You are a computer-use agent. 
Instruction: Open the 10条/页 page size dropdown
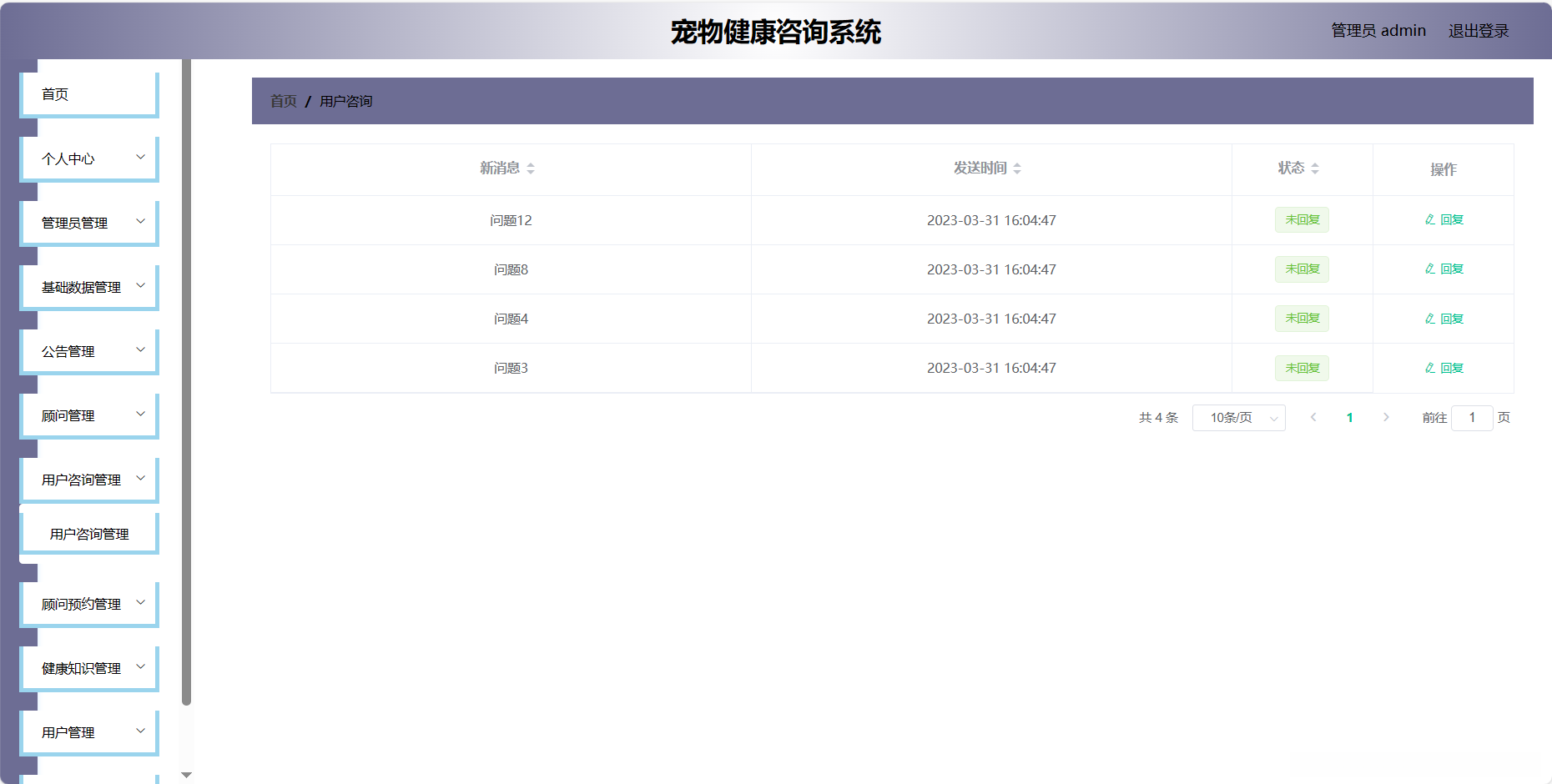click(x=1238, y=417)
